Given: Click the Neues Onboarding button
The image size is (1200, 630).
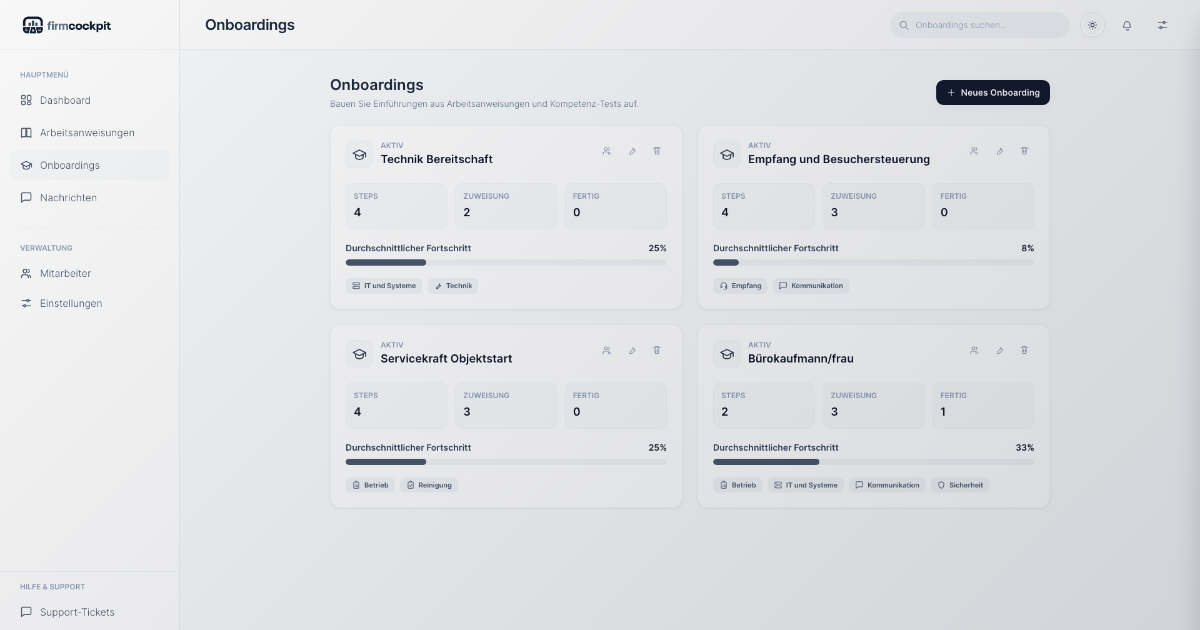Looking at the screenshot, I should (x=992, y=92).
